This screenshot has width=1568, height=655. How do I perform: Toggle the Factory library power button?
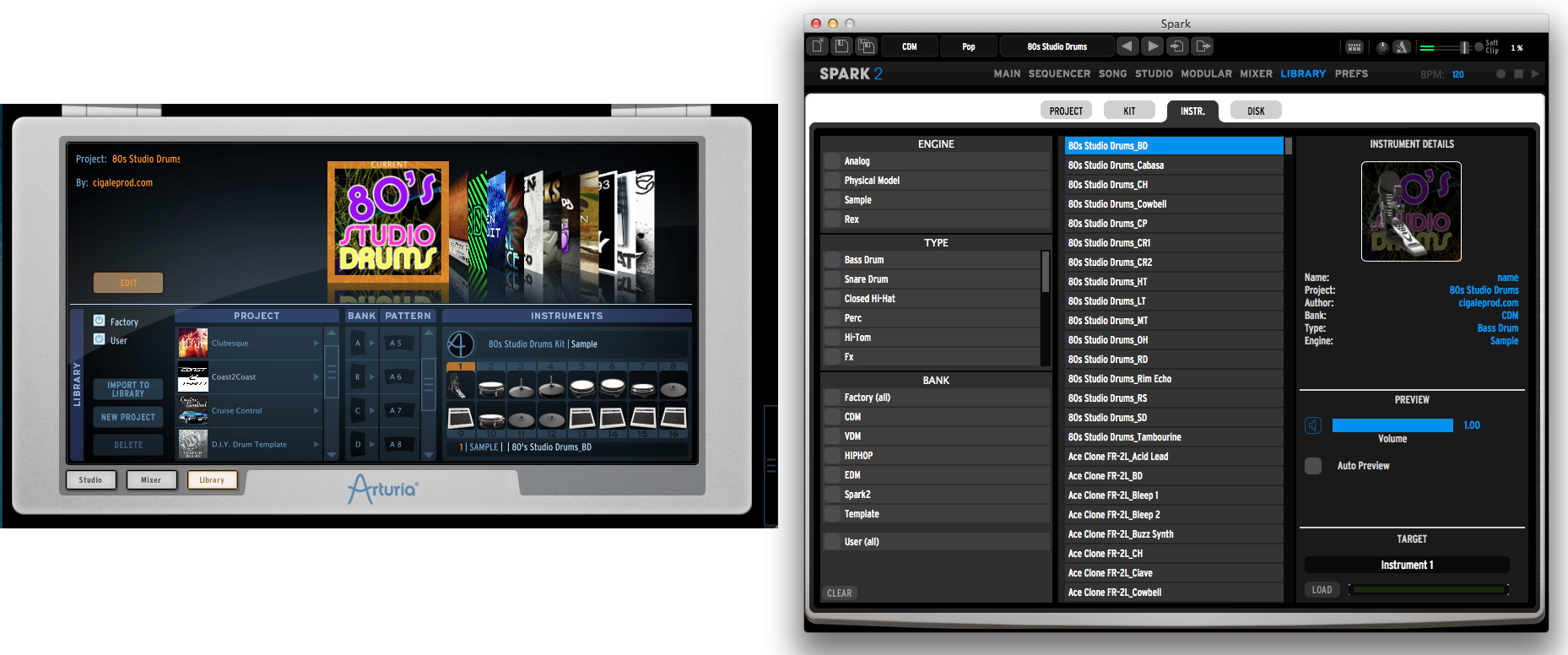click(99, 321)
